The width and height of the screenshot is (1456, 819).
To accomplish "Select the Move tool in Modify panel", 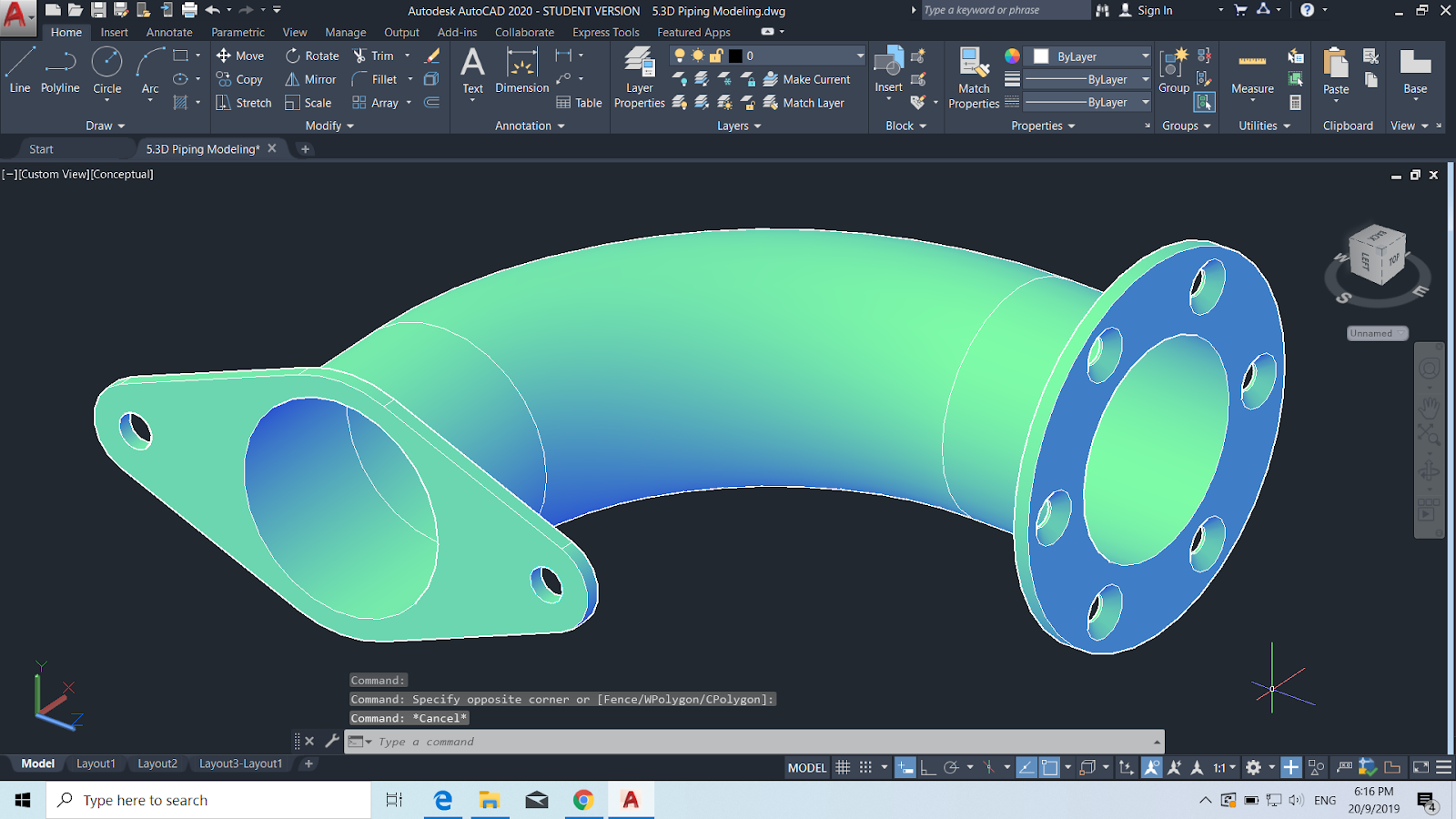I will (x=239, y=56).
